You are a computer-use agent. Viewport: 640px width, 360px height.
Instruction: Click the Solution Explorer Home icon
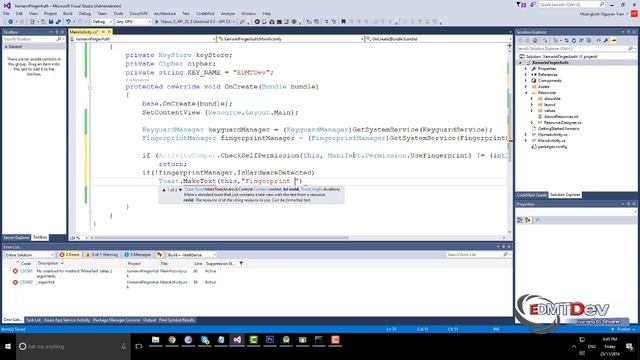(x=535, y=40)
